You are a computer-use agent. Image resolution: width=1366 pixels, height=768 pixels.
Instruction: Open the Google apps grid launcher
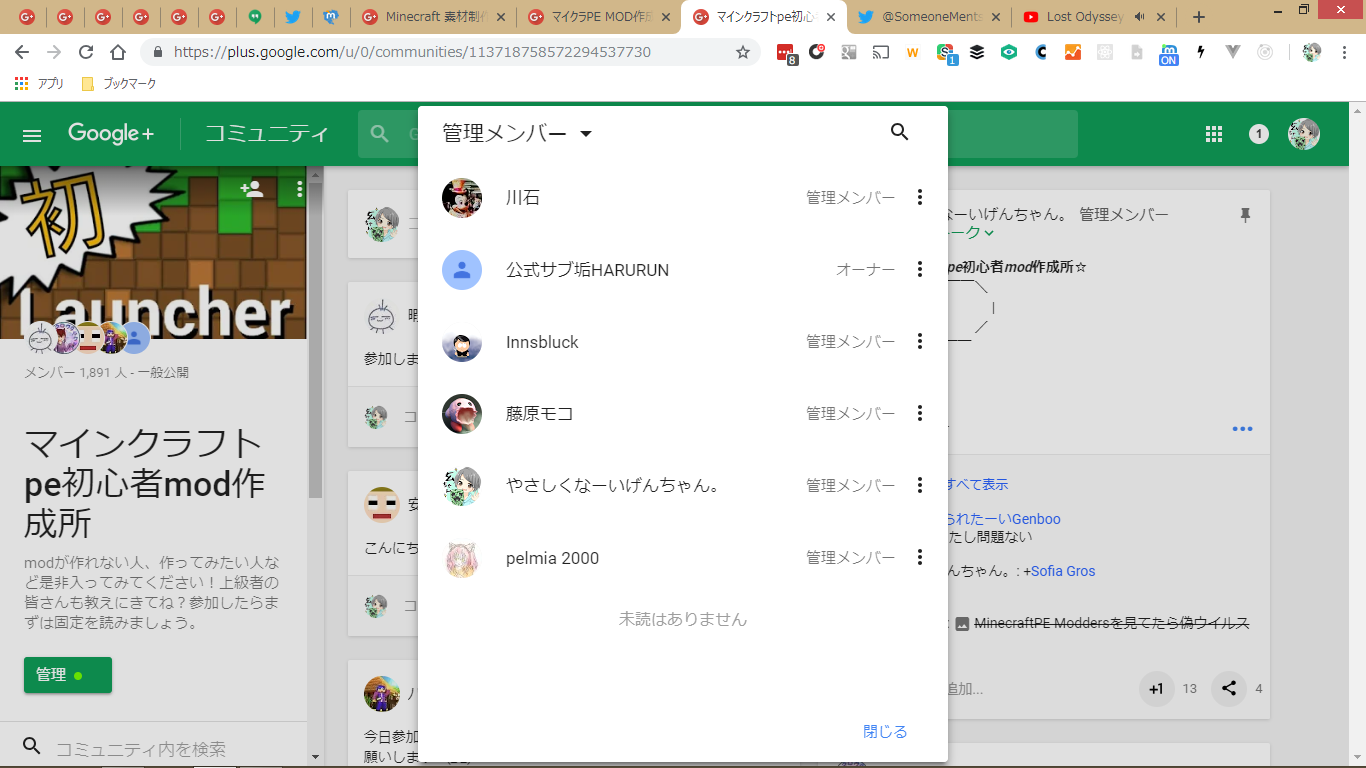tap(1214, 134)
